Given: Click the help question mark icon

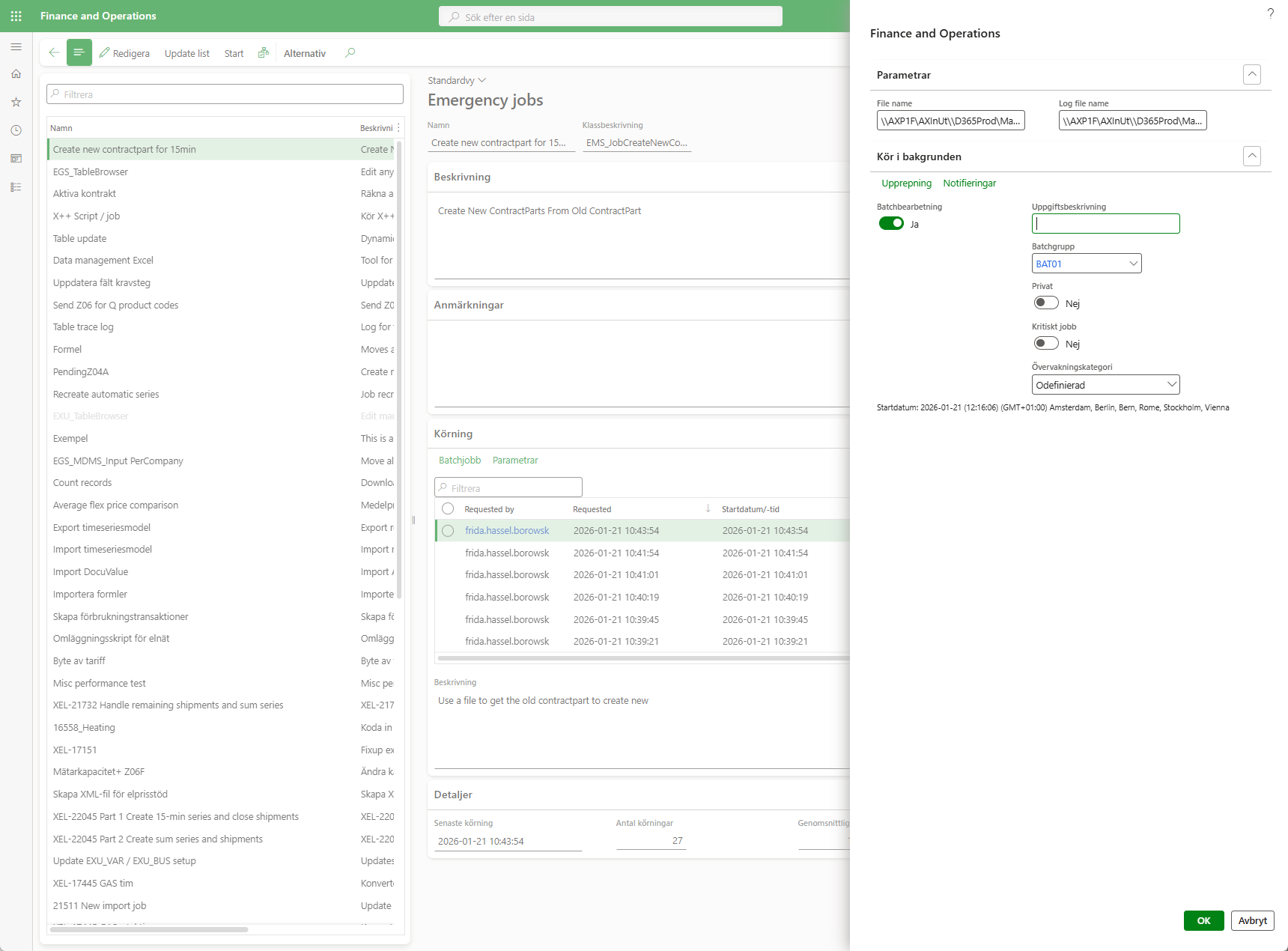Looking at the screenshot, I should [1270, 13].
